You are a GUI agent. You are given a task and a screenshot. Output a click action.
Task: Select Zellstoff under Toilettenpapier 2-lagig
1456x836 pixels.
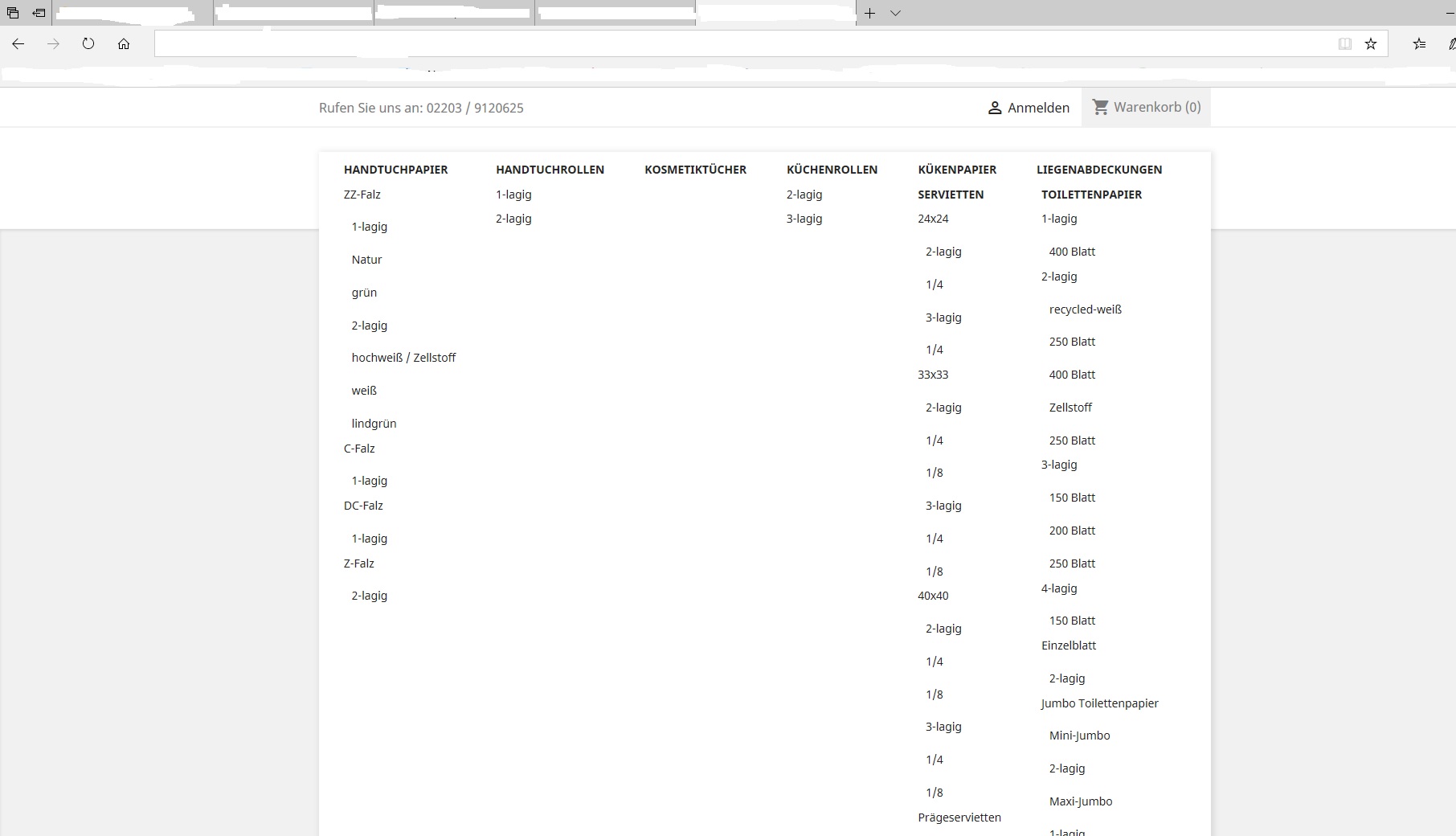1070,408
